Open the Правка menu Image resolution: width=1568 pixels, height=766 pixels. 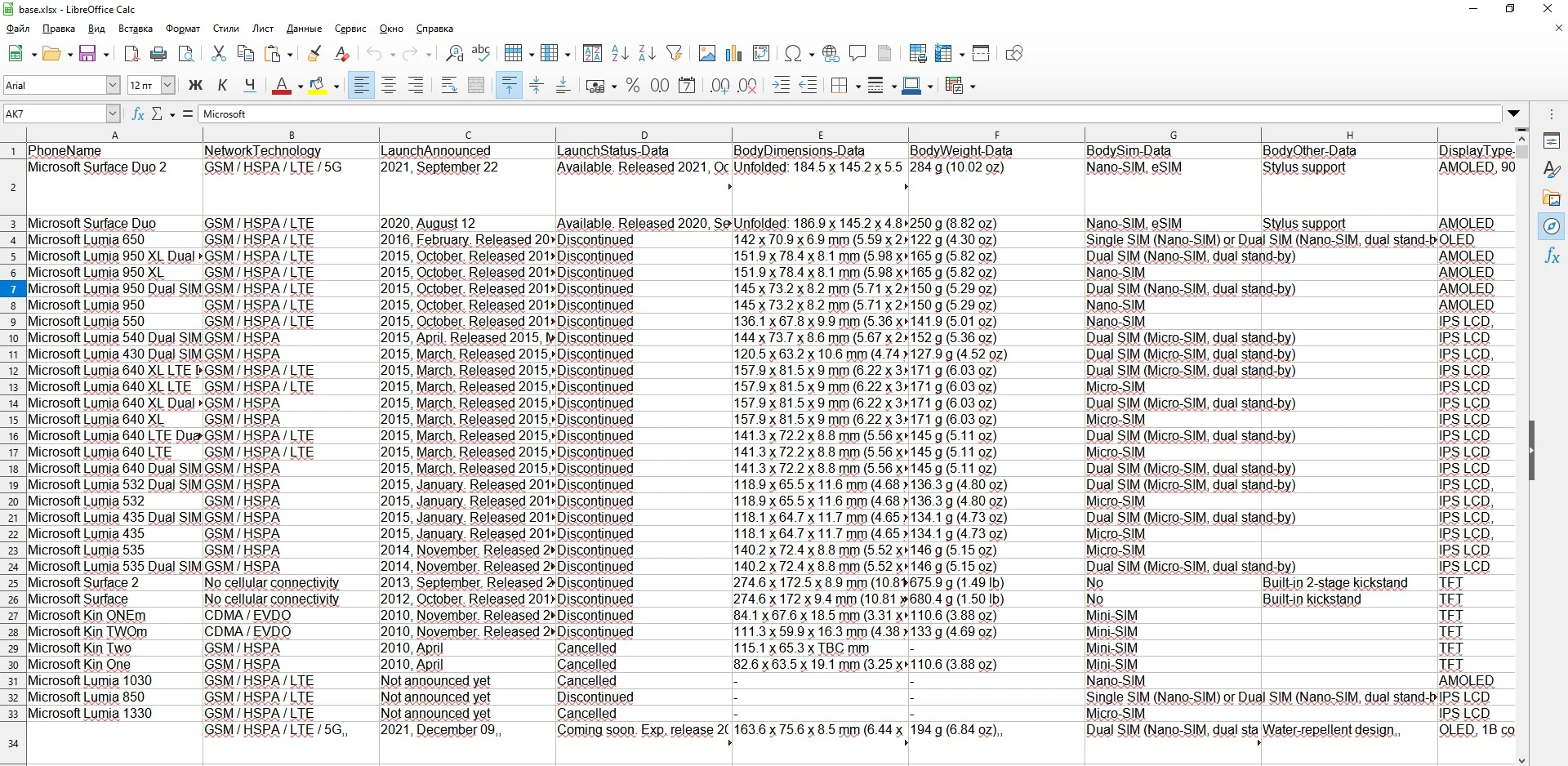(x=59, y=29)
